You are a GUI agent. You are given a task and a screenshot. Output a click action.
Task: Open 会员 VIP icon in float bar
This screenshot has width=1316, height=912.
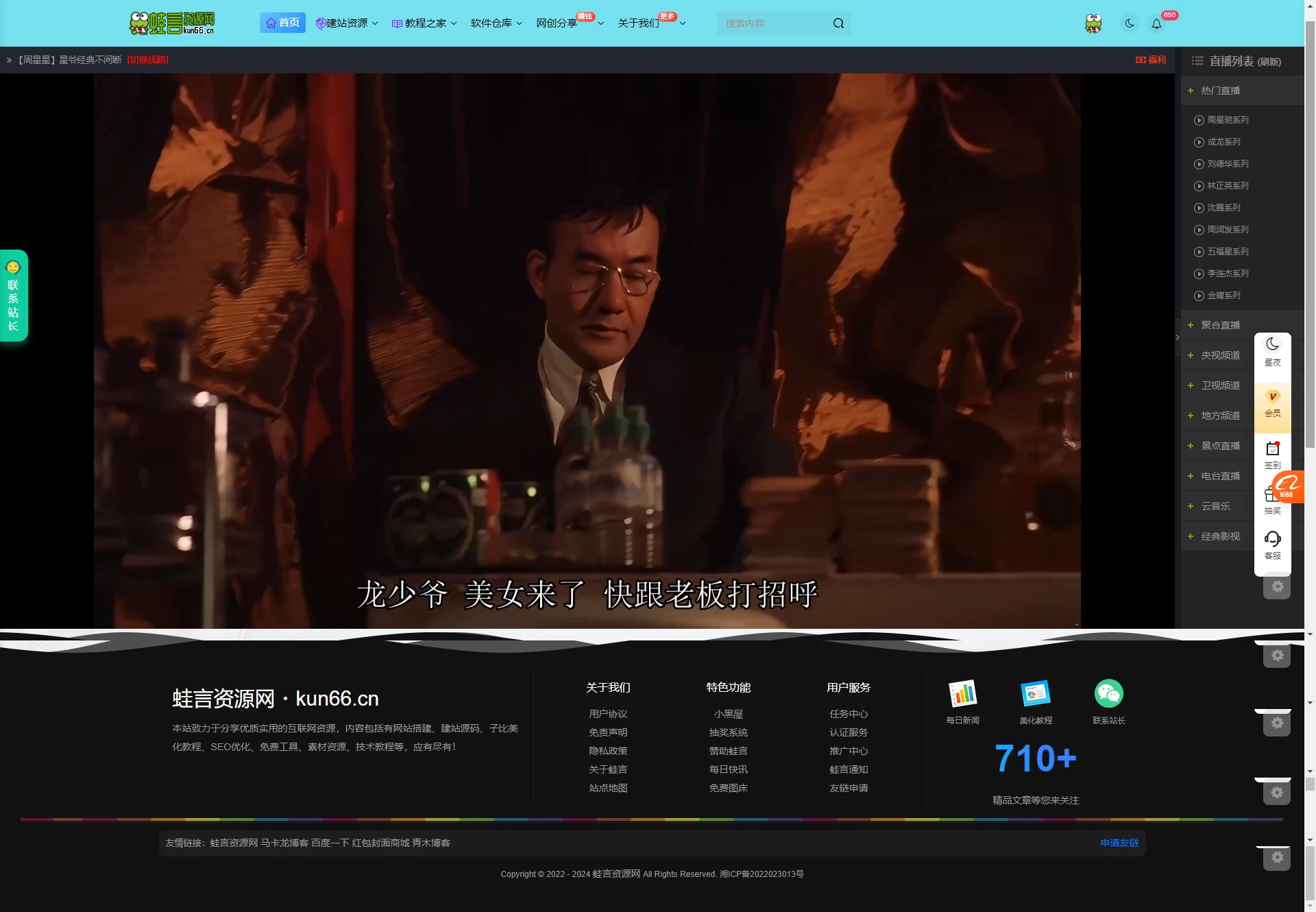click(1273, 405)
